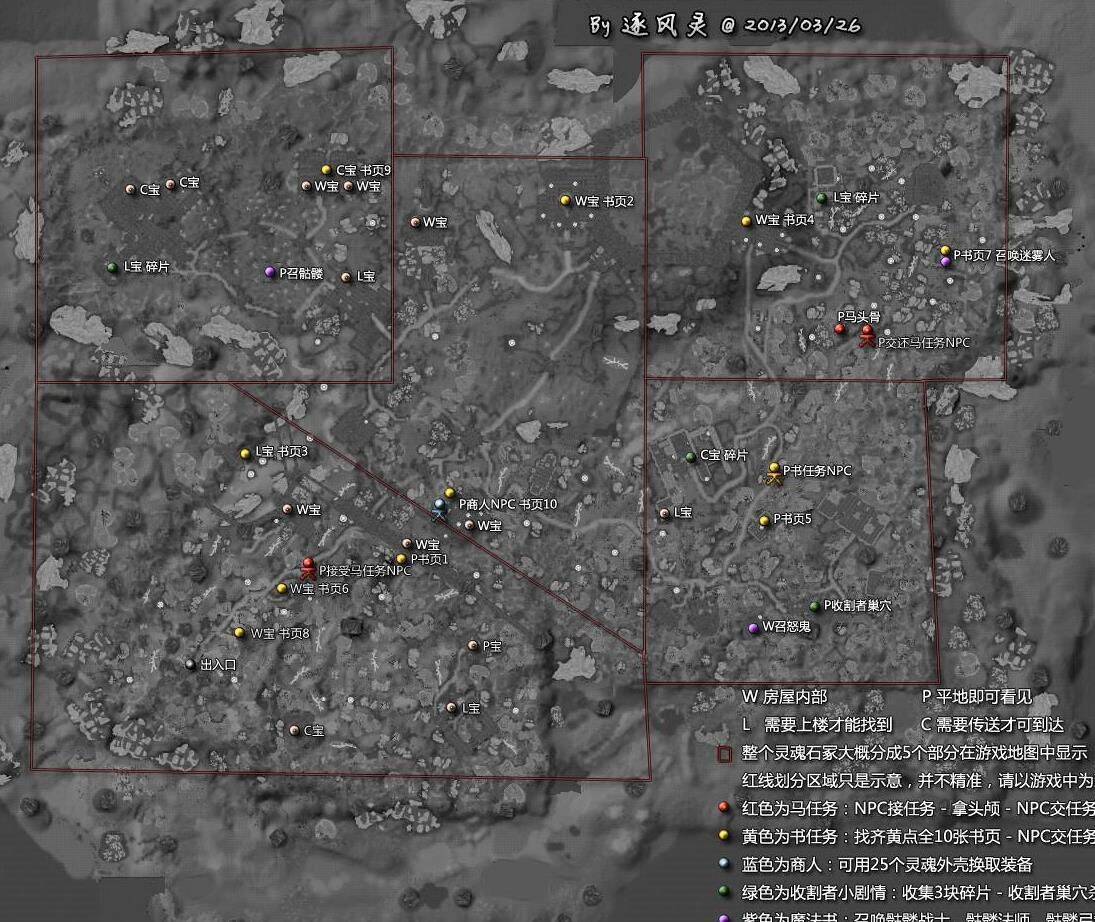Click the blue P商人NPC merchant icon
Viewport: 1095px width, 922px height.
tap(439, 509)
